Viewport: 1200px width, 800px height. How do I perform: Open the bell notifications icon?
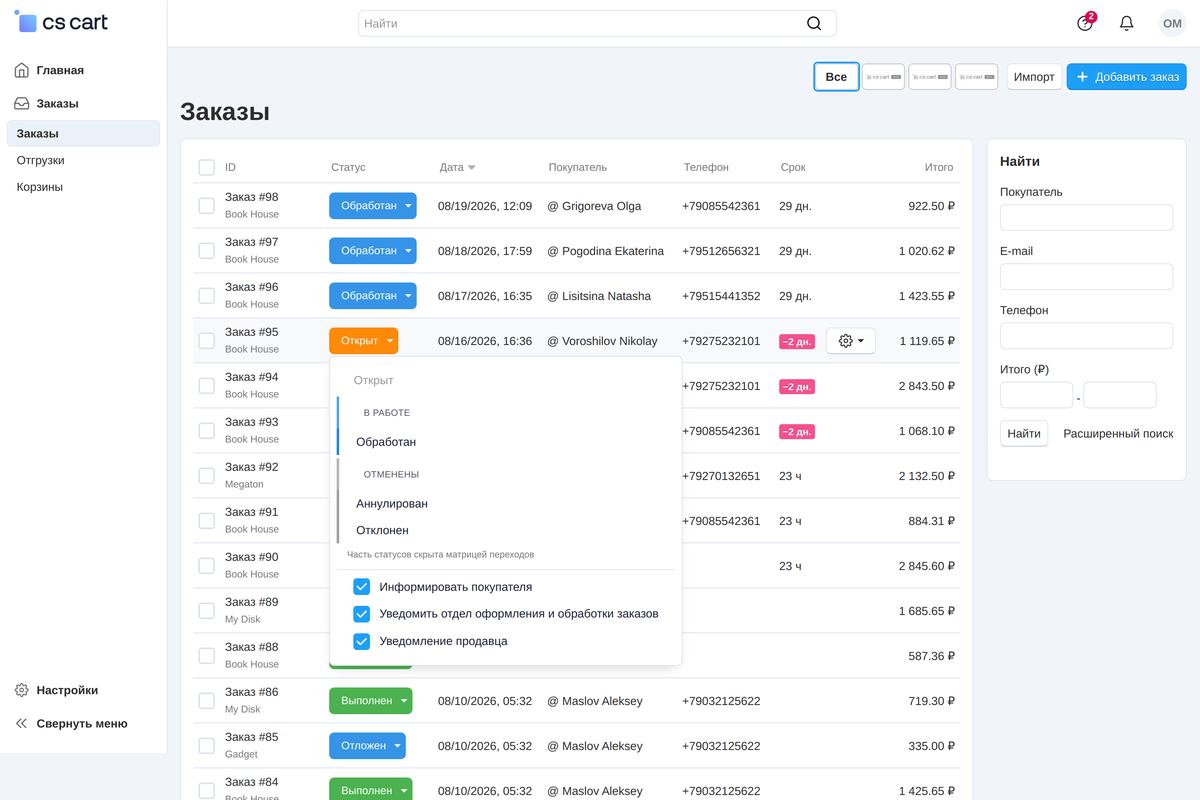coord(1126,23)
